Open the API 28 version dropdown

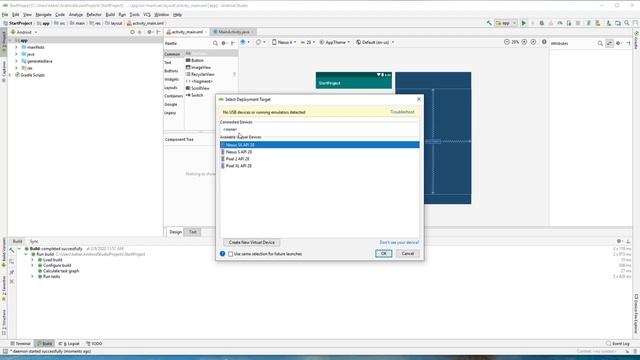tap(308, 42)
